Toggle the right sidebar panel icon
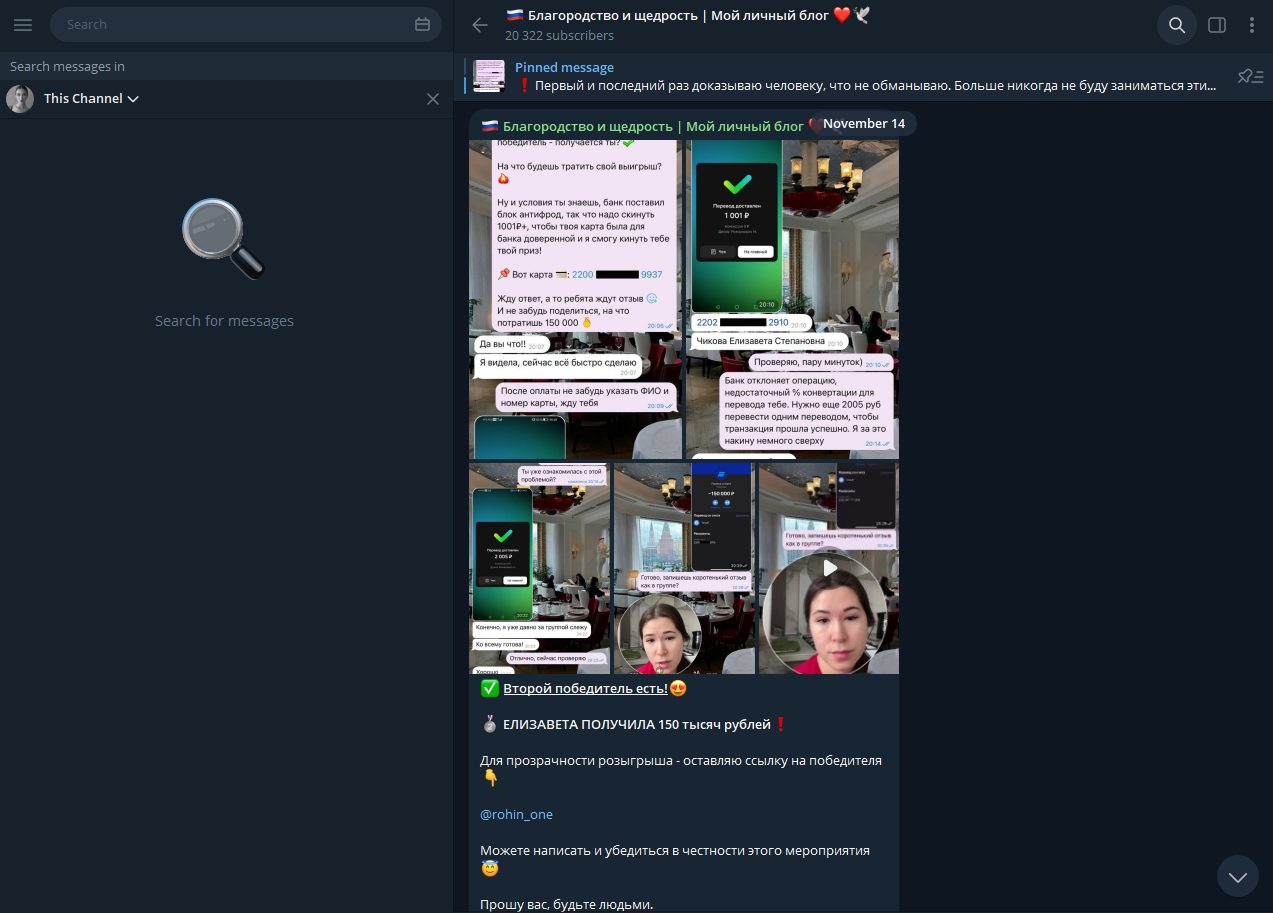The height and width of the screenshot is (913, 1273). [x=1217, y=25]
